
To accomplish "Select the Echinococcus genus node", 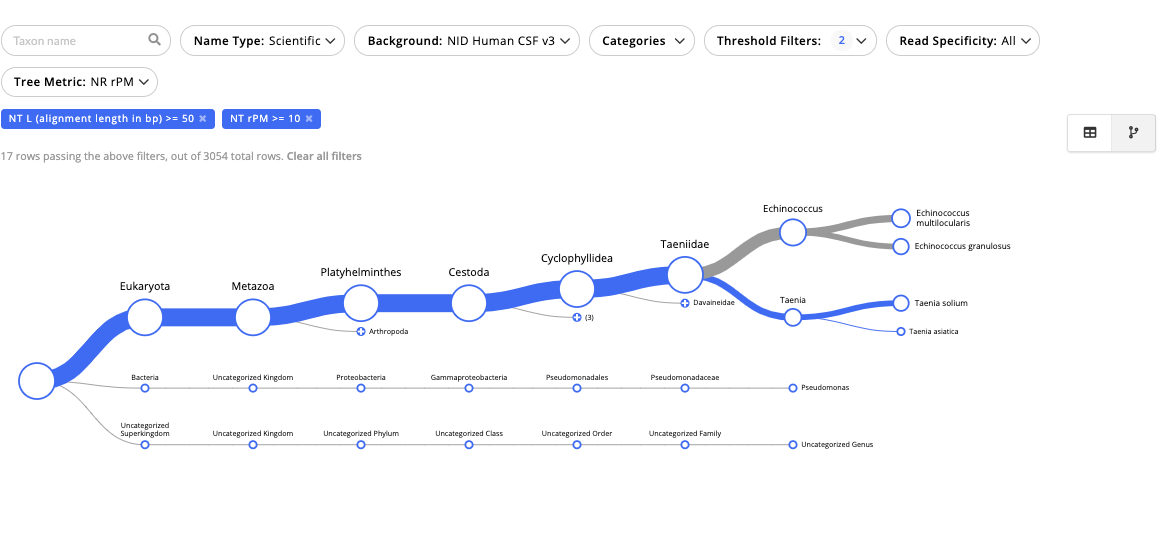I will (793, 233).
